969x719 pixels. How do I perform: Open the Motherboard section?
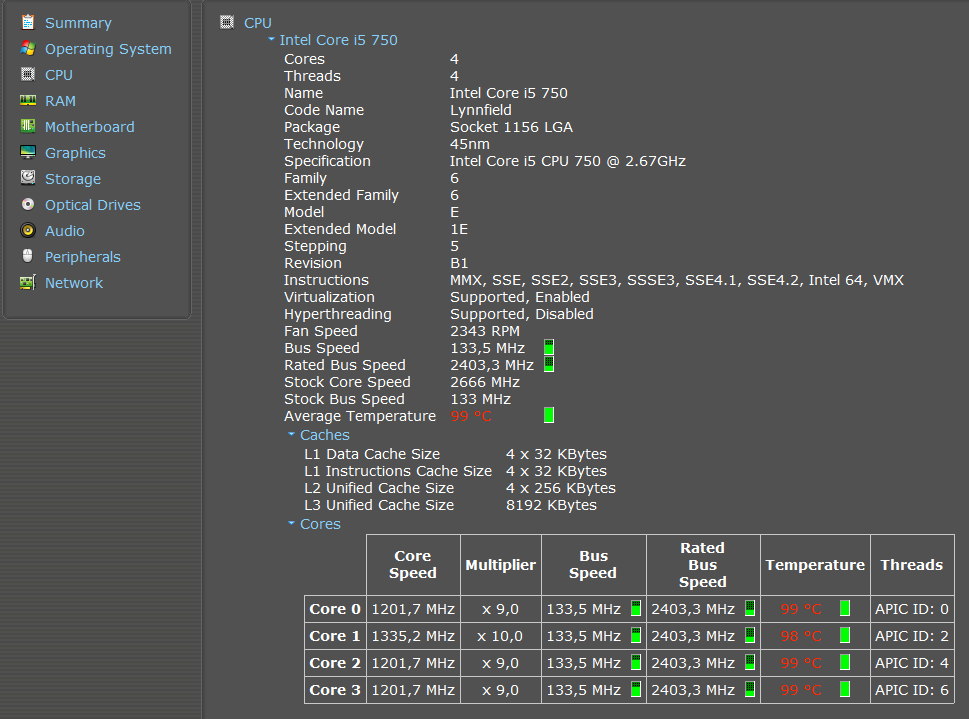(90, 127)
